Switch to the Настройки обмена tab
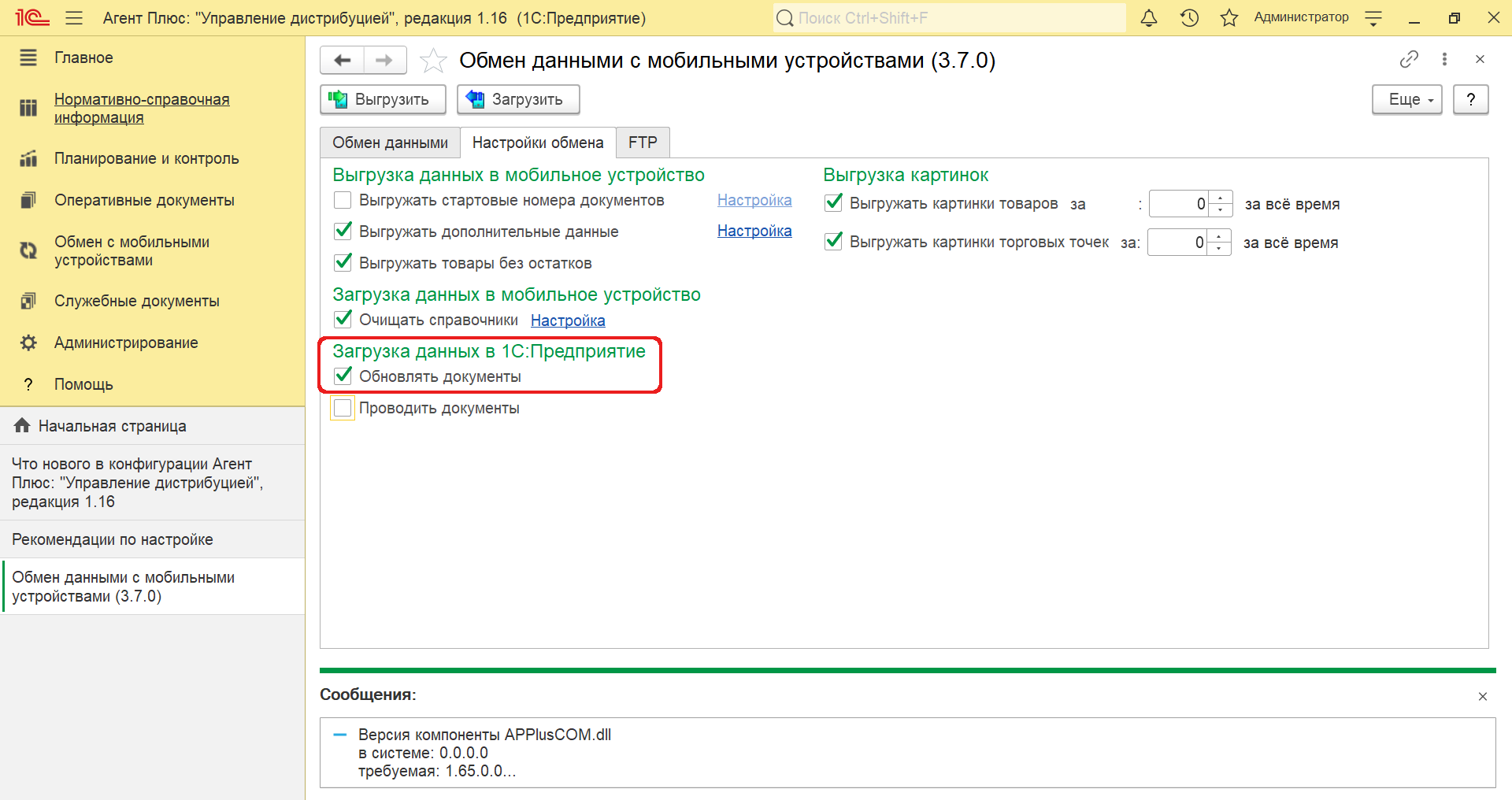 pos(538,143)
